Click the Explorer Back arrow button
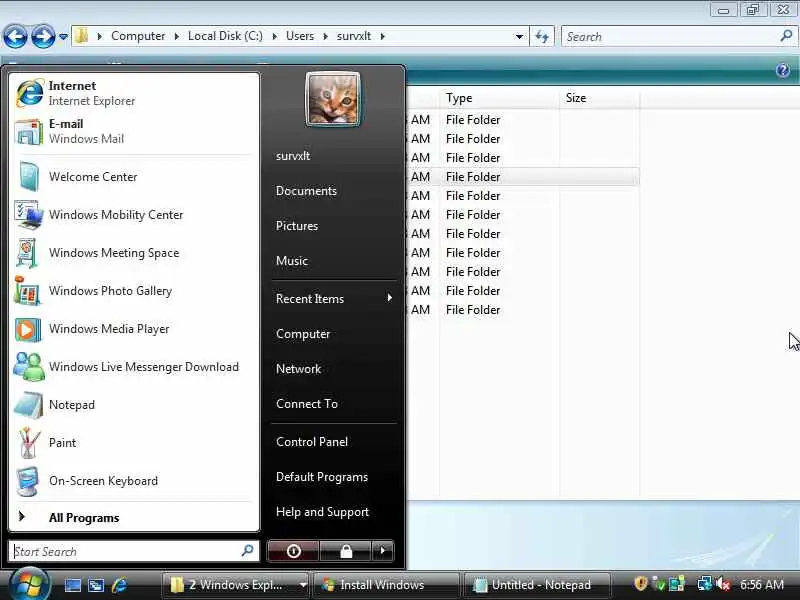 15,37
